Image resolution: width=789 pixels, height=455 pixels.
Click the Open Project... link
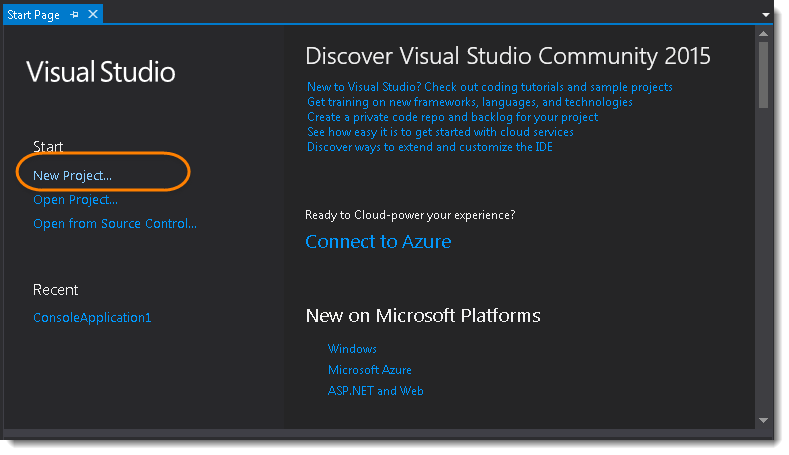75,199
